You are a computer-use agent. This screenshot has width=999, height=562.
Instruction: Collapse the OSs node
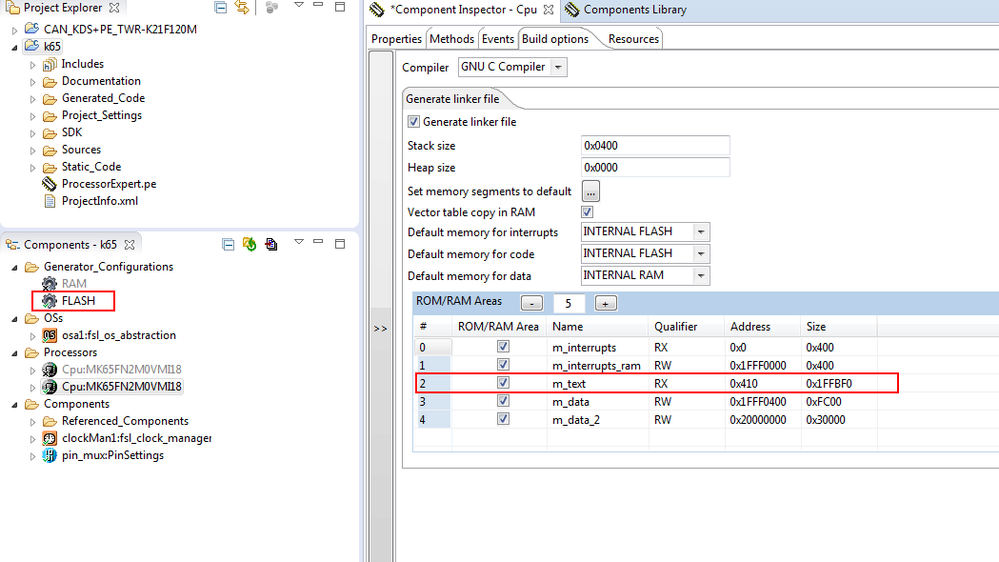tap(15, 319)
